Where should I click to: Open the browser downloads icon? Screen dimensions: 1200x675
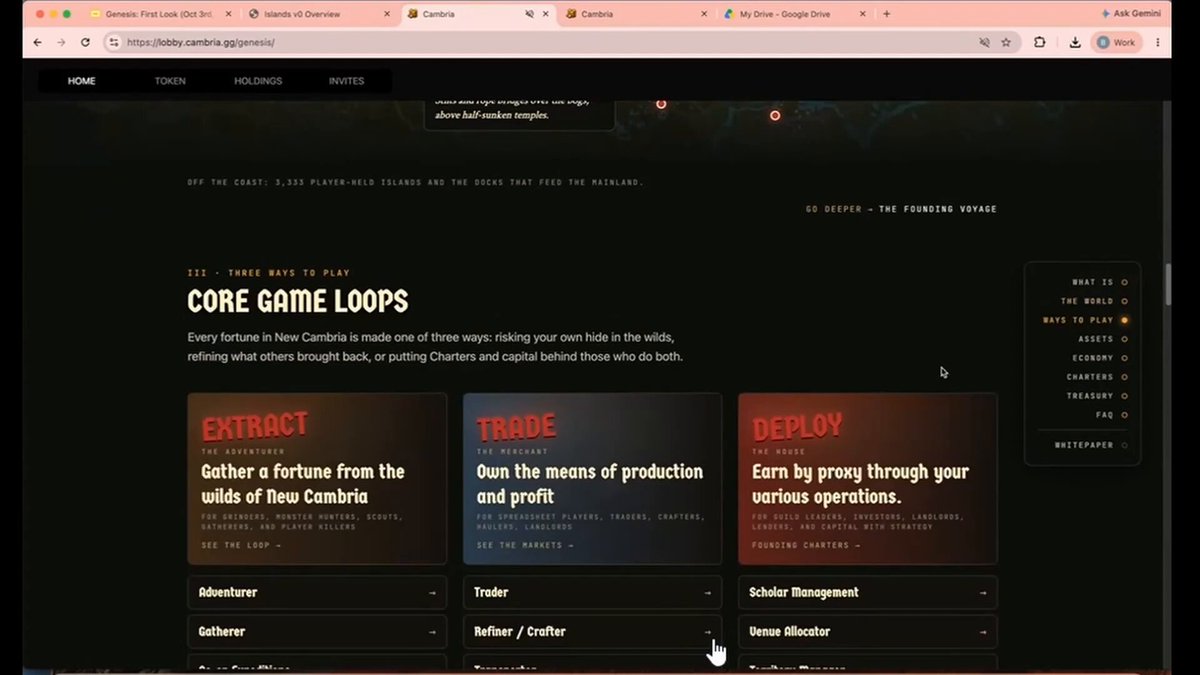[1074, 43]
